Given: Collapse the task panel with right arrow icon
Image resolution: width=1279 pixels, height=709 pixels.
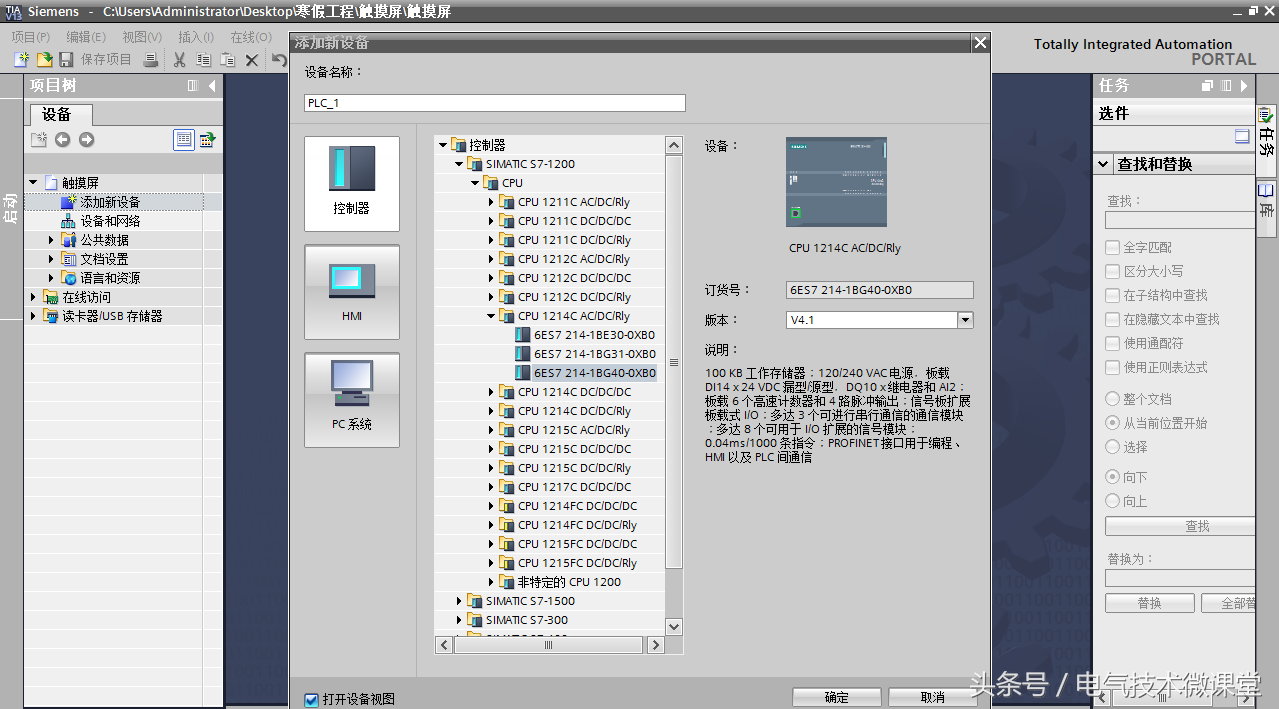Looking at the screenshot, I should pos(1244,86).
